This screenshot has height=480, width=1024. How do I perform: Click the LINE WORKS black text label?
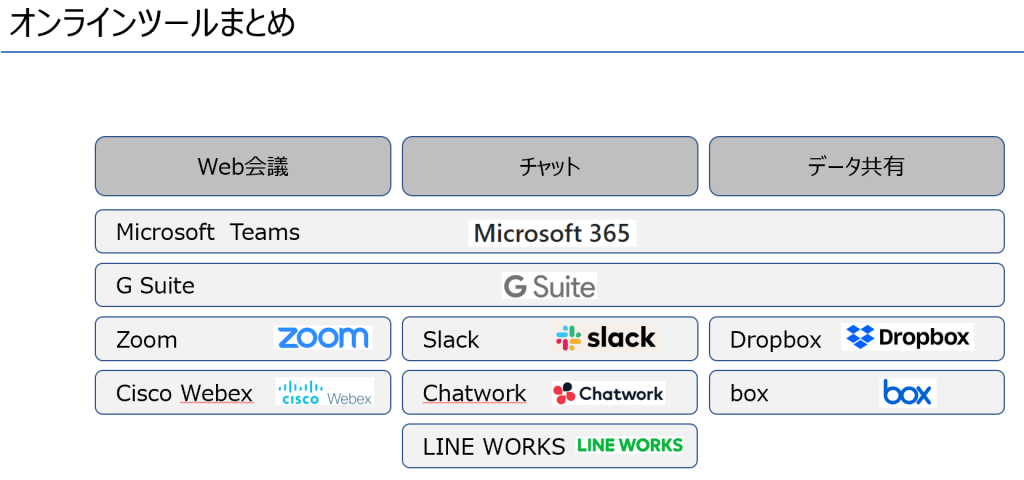[494, 447]
